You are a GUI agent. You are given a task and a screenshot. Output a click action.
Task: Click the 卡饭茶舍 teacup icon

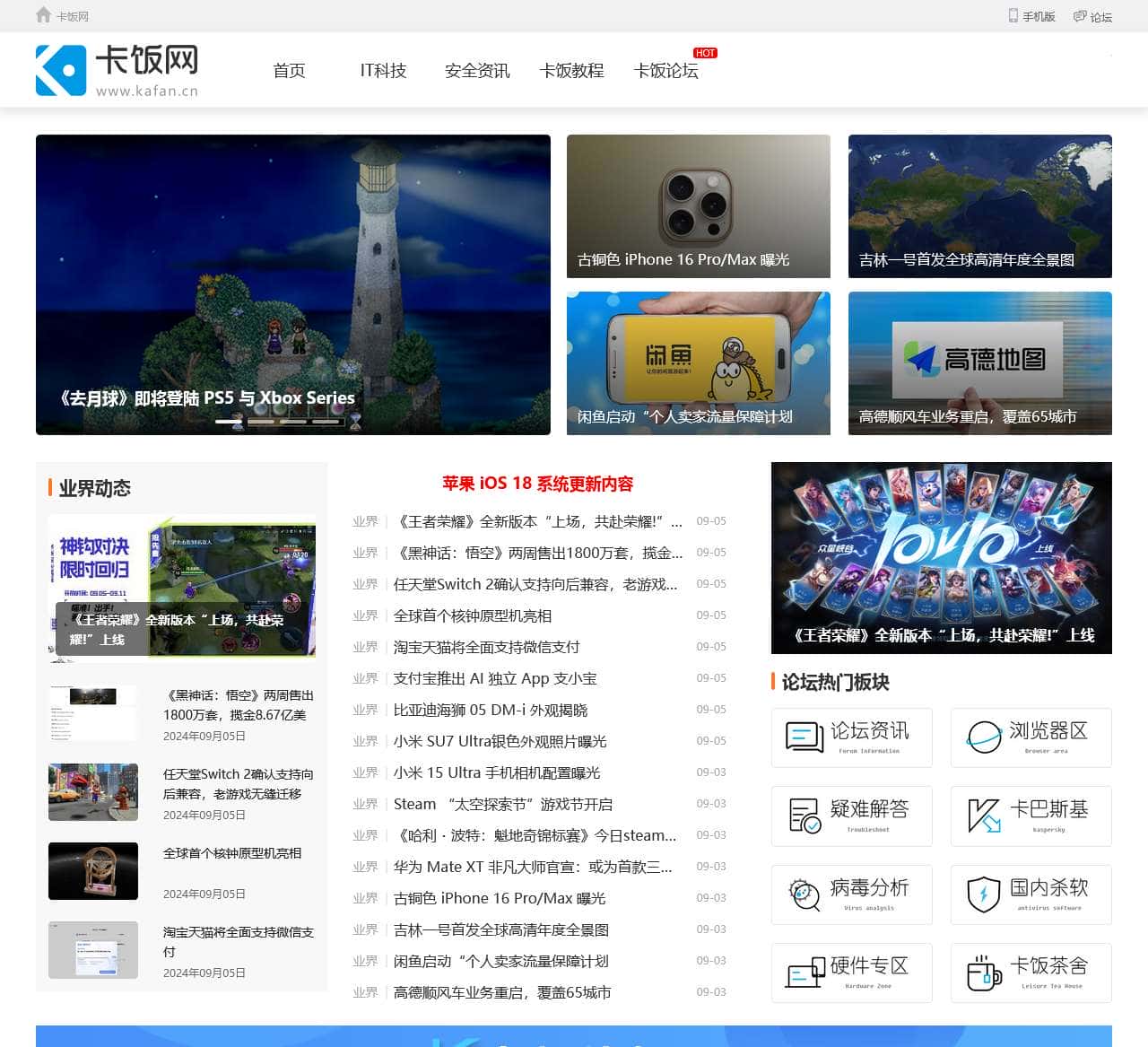point(983,972)
